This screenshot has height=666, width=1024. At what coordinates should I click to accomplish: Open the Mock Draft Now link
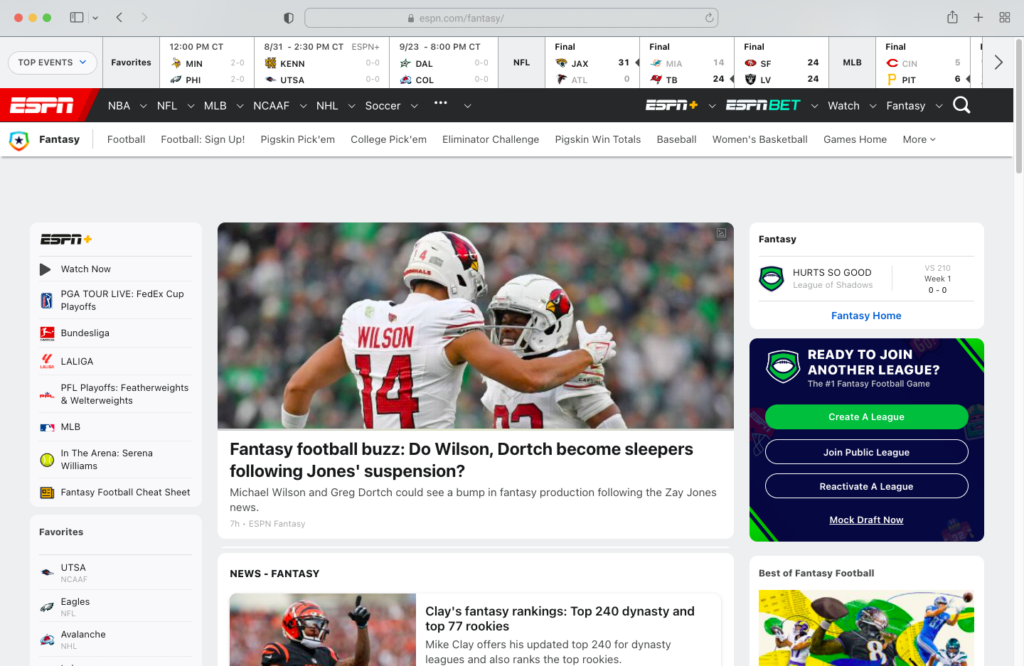click(x=866, y=520)
